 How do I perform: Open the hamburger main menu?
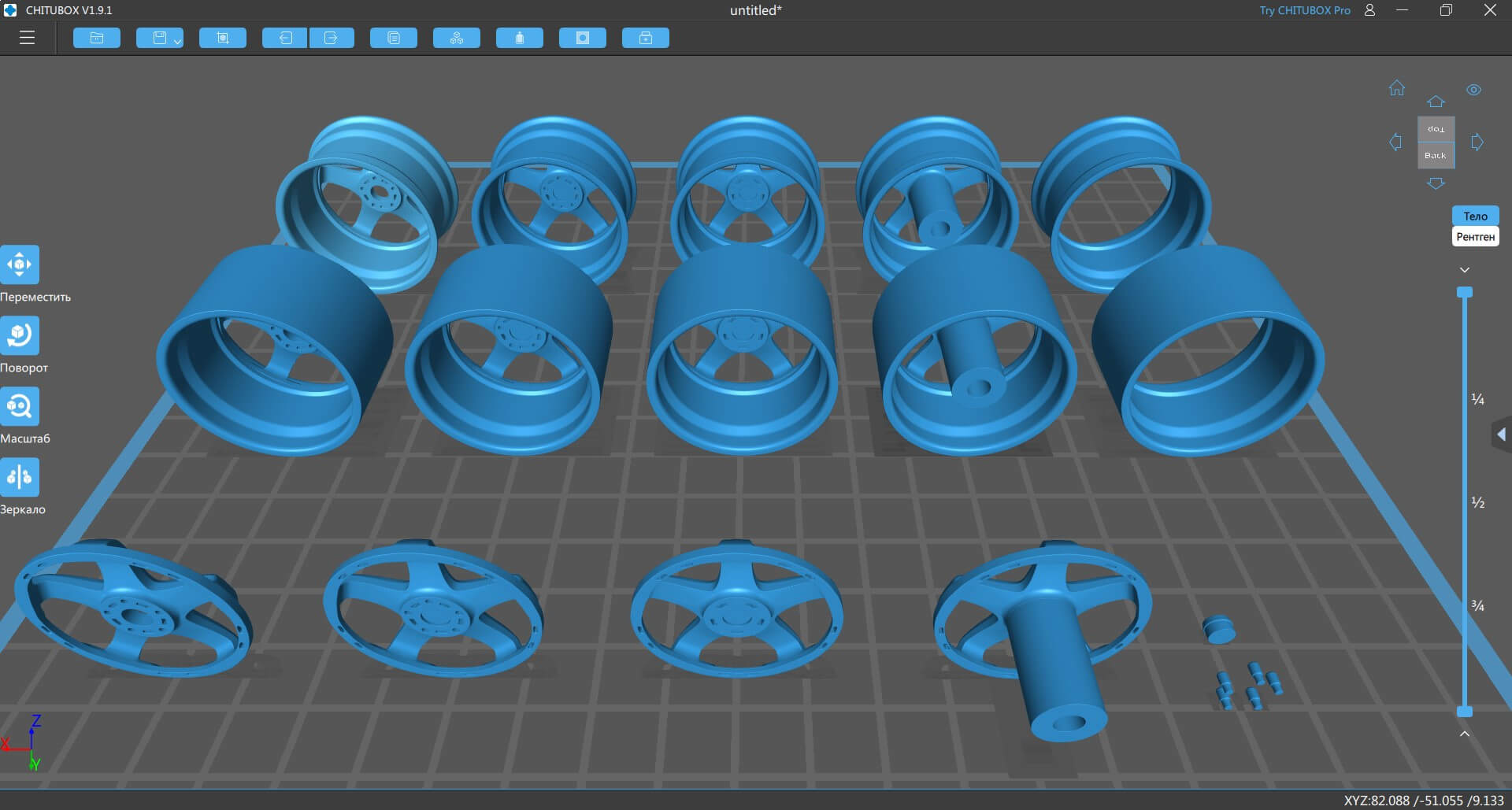[x=27, y=38]
